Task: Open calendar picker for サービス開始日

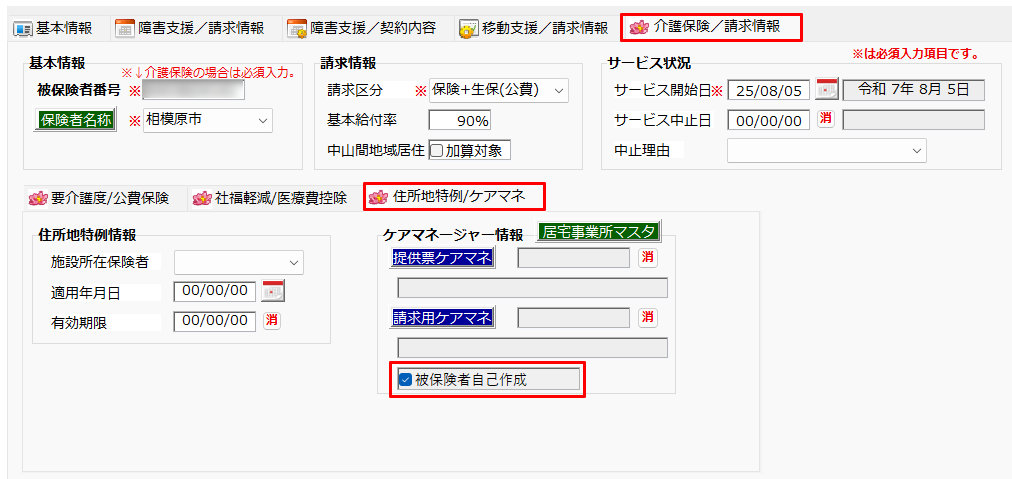Action: coord(827,90)
